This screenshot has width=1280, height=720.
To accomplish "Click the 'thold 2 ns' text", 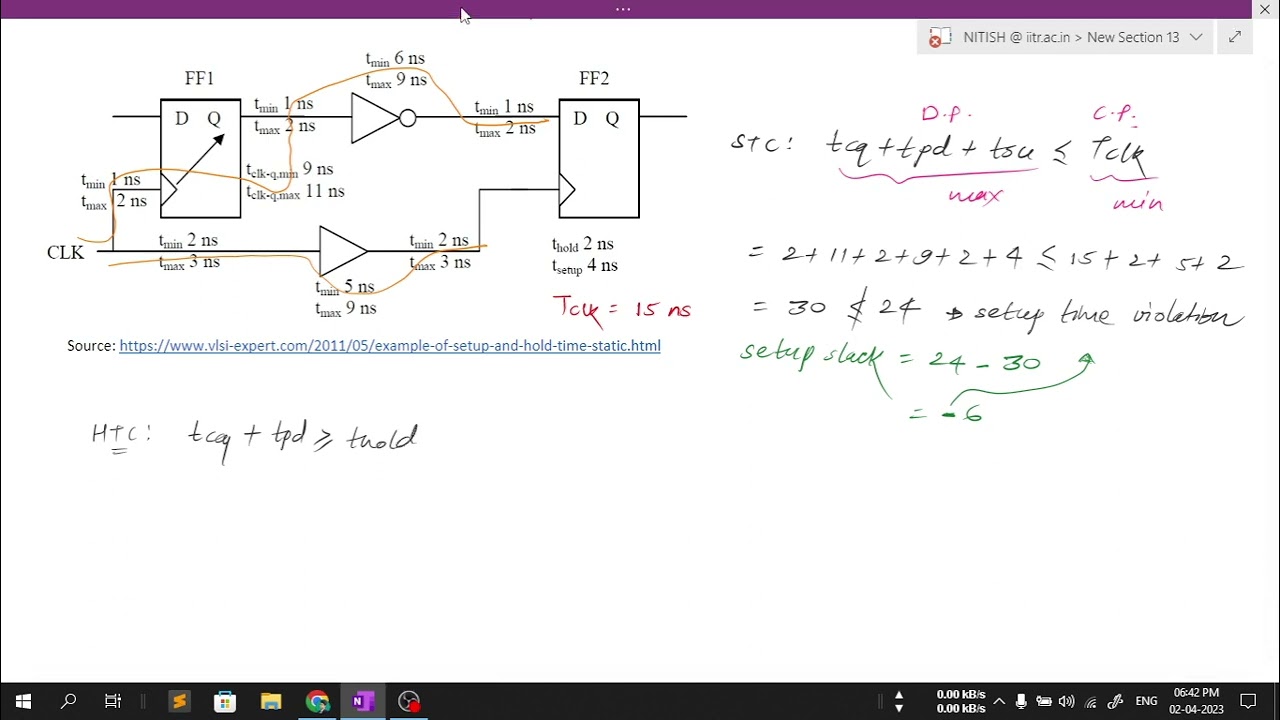I will 583,245.
